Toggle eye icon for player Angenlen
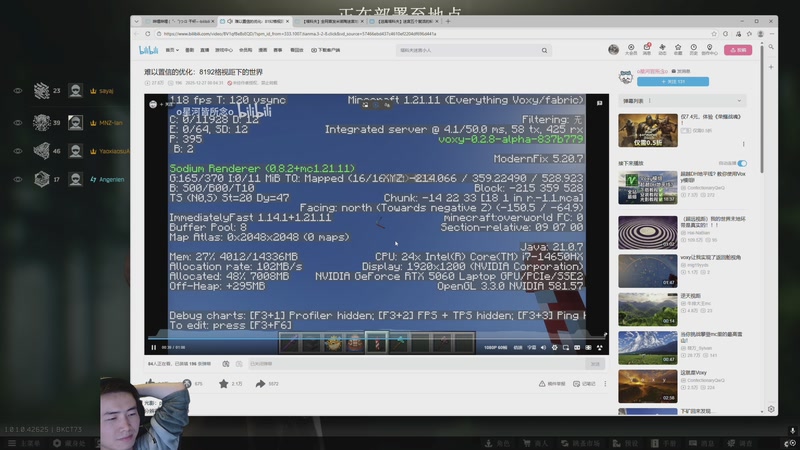The width and height of the screenshot is (800, 450). [18, 180]
